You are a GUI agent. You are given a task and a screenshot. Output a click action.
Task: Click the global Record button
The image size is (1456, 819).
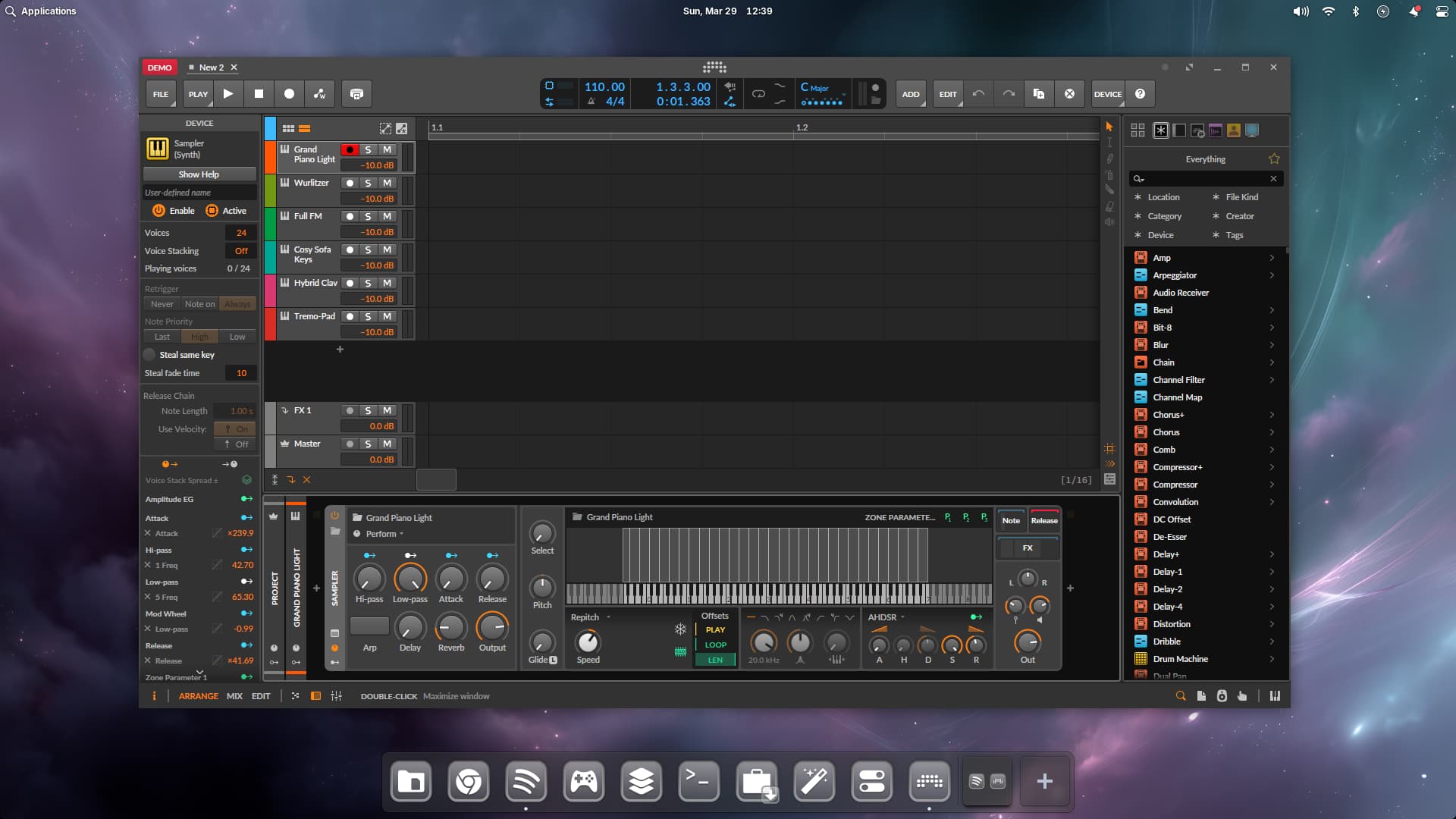click(289, 94)
